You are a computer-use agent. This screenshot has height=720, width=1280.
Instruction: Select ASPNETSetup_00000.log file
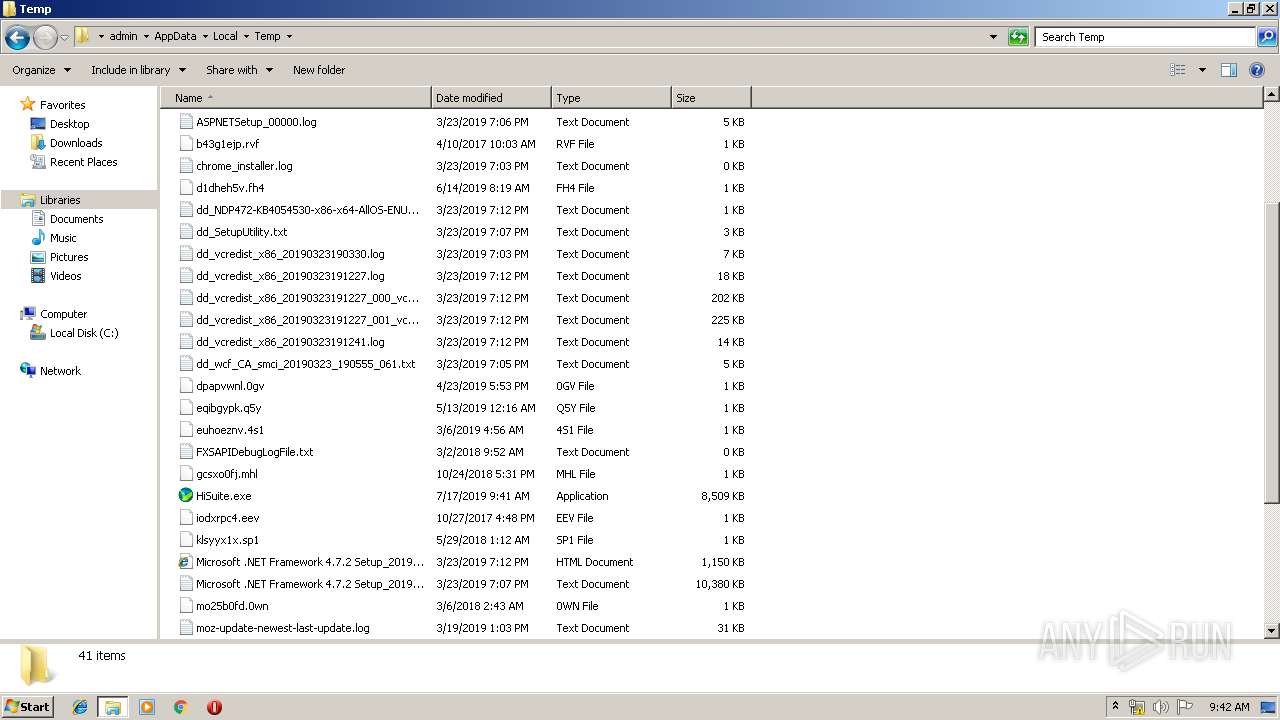[256, 122]
